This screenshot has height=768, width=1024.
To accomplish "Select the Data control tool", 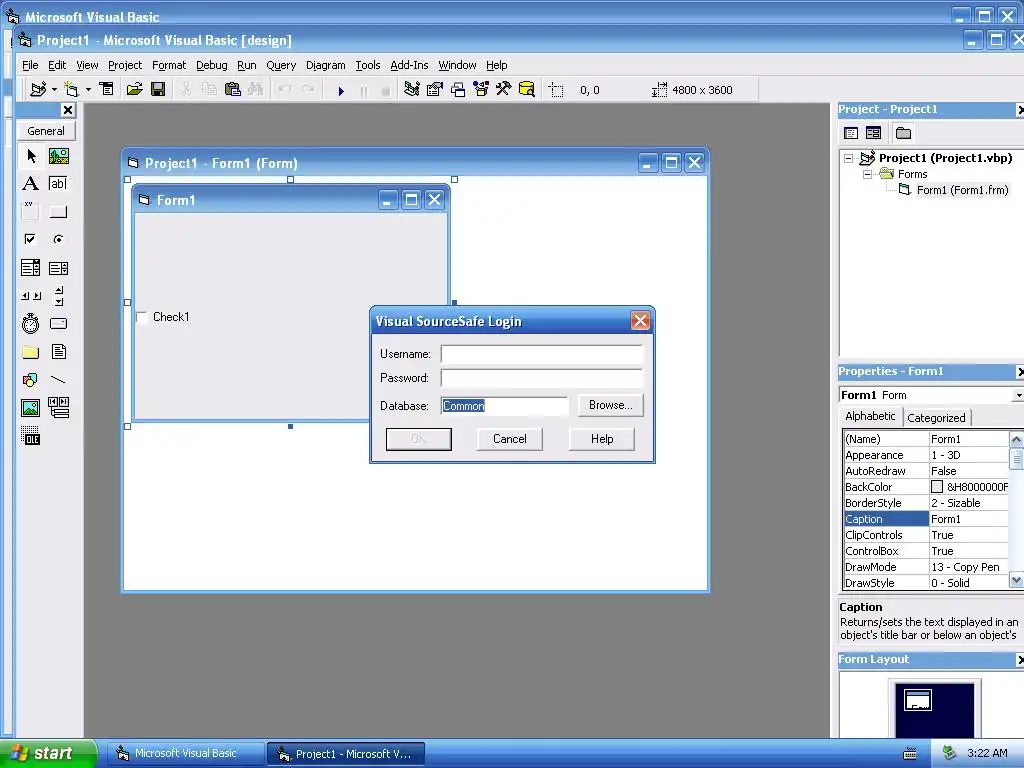I will pos(59,408).
